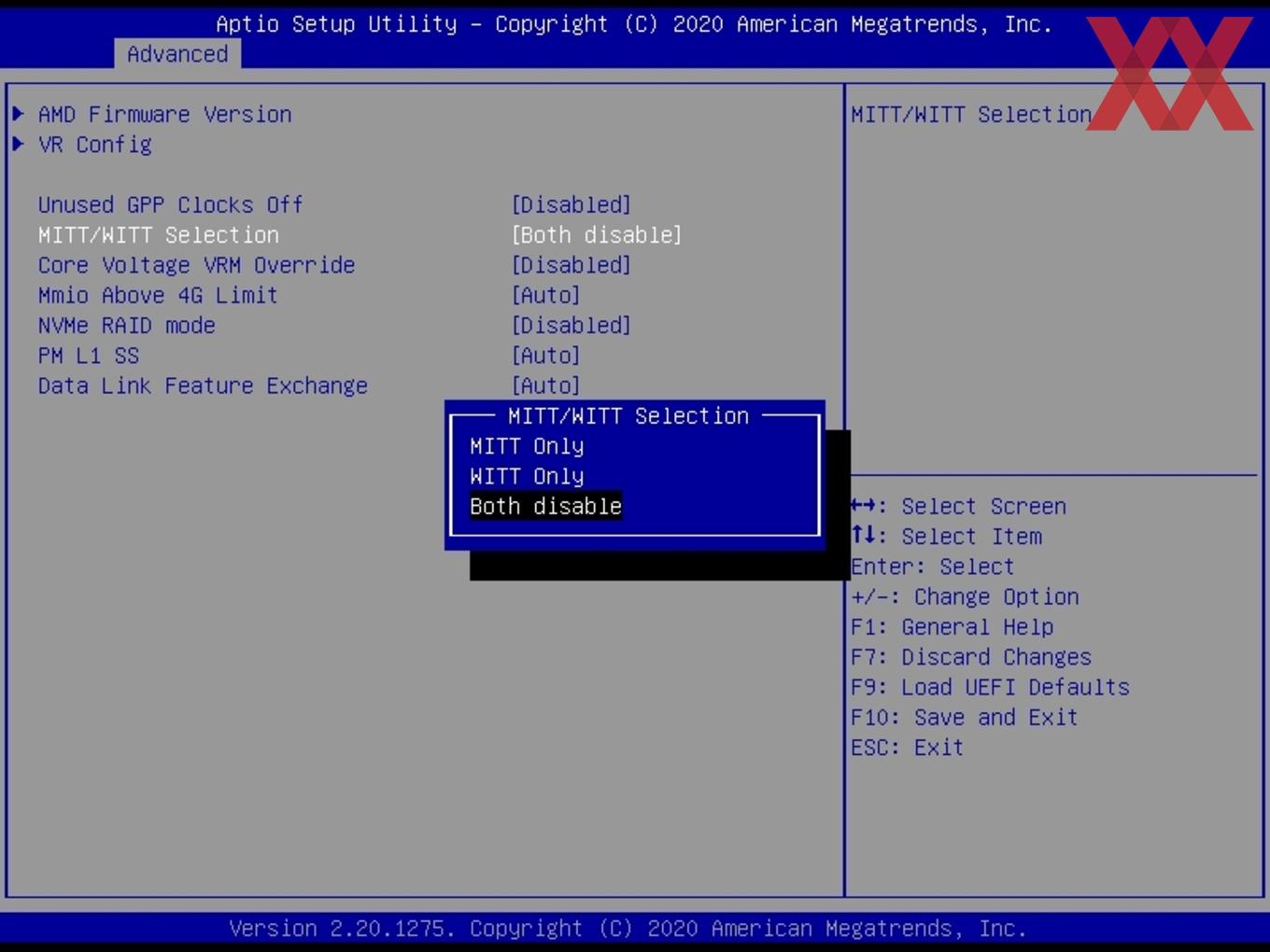The height and width of the screenshot is (952, 1270).
Task: Click the Select Item key hint
Action: coord(947,536)
